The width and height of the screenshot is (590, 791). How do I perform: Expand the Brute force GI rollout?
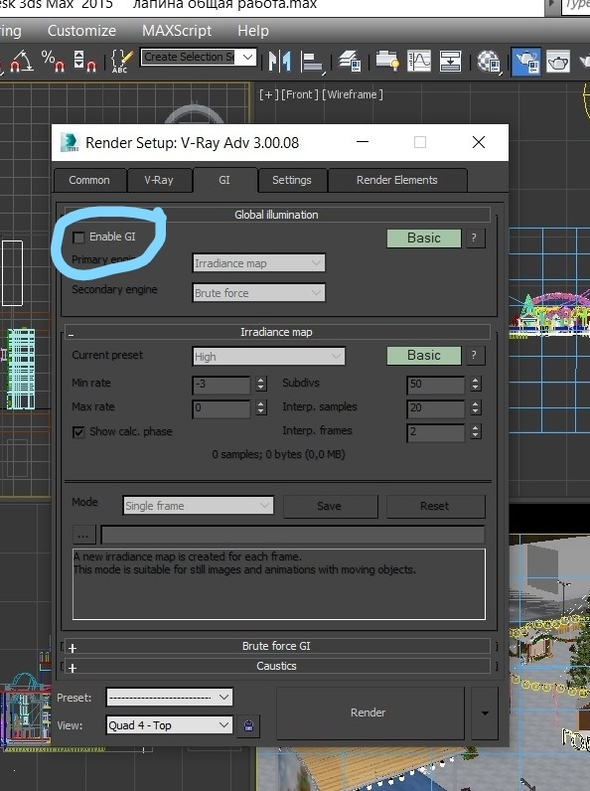tap(276, 646)
